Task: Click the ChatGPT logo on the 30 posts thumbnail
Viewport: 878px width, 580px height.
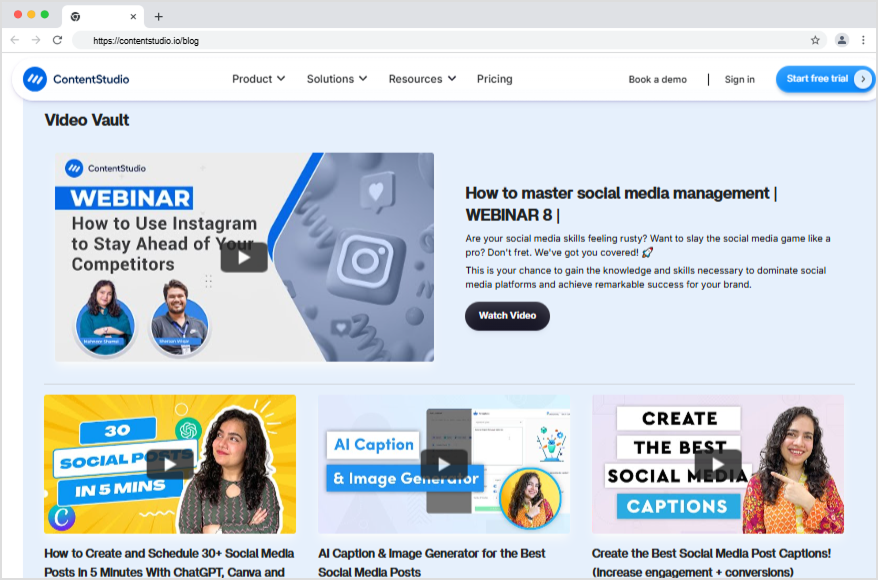Action: pos(189,430)
